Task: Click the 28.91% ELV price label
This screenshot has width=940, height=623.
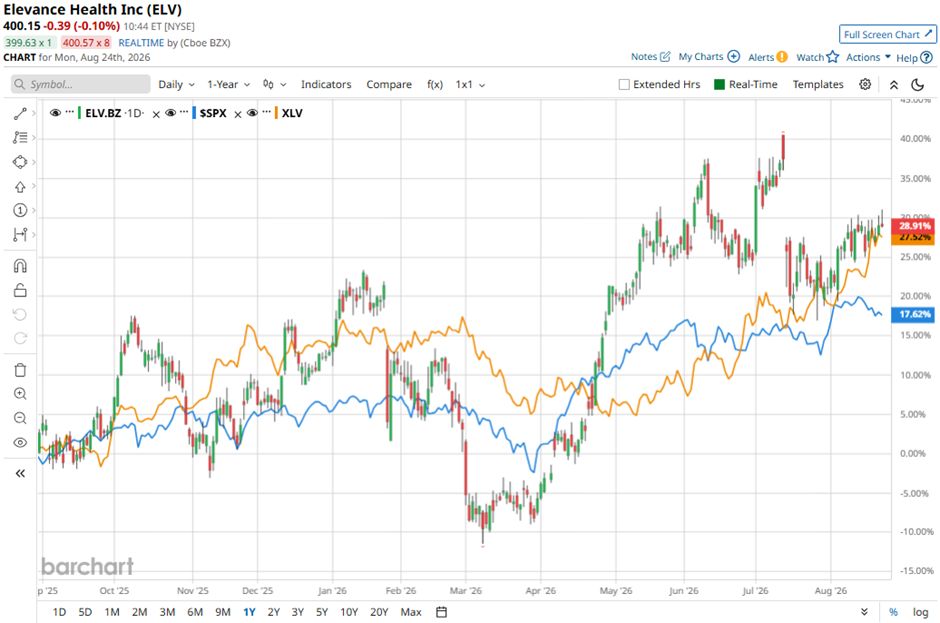Action: coord(914,225)
